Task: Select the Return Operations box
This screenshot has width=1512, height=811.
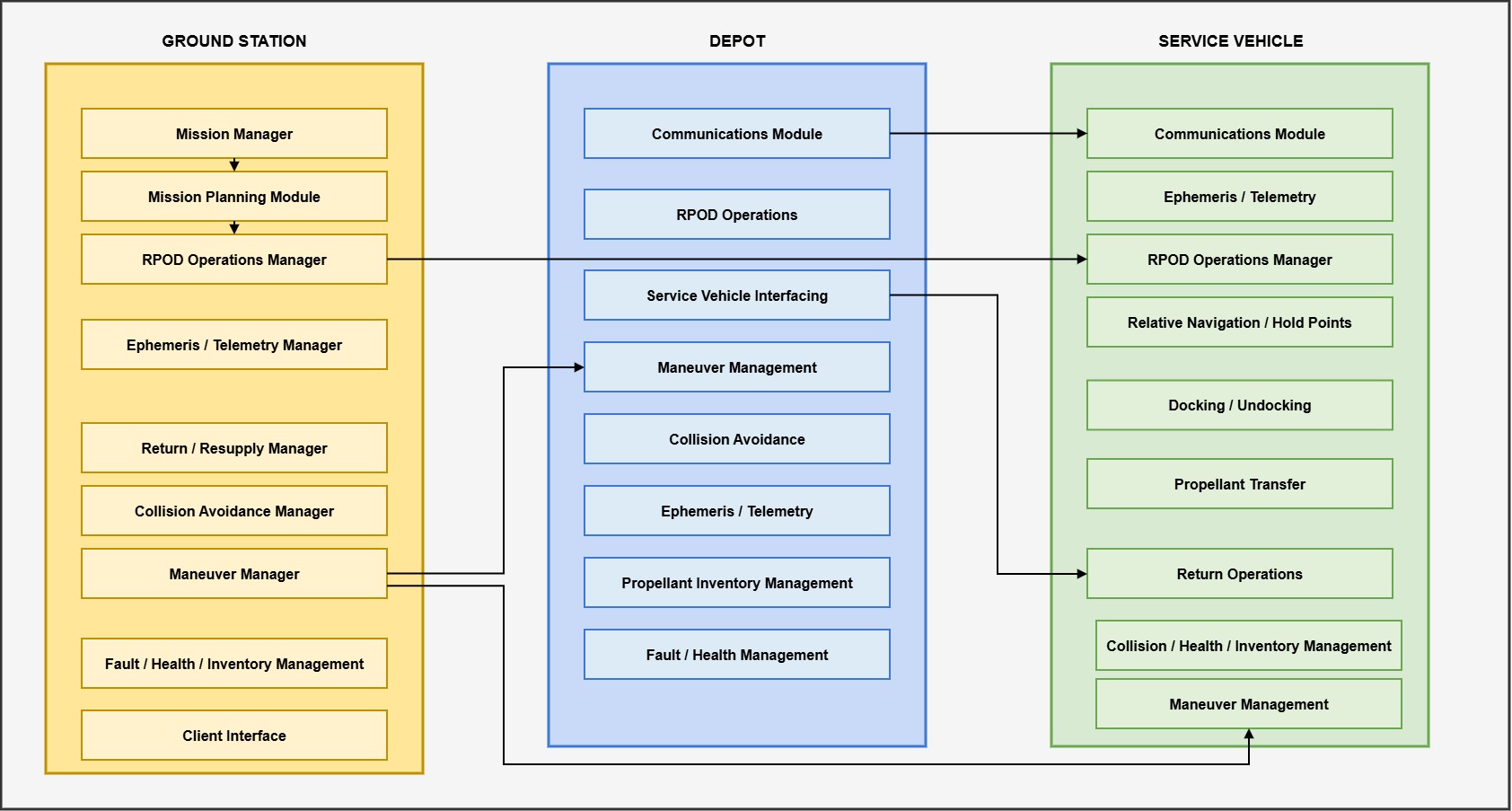Action: pyautogui.click(x=1239, y=574)
